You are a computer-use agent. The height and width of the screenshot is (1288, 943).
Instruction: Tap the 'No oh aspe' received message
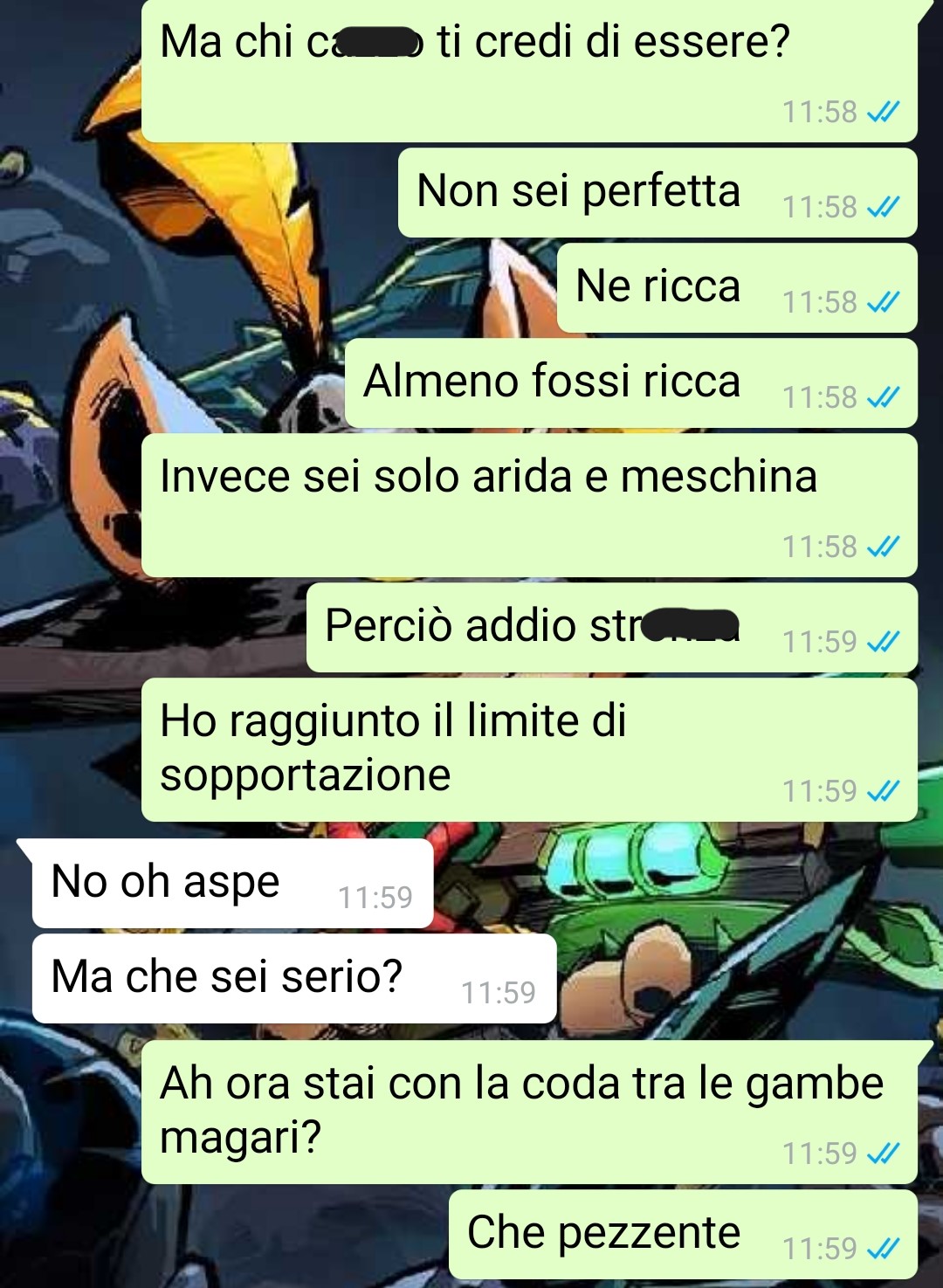coord(232,883)
